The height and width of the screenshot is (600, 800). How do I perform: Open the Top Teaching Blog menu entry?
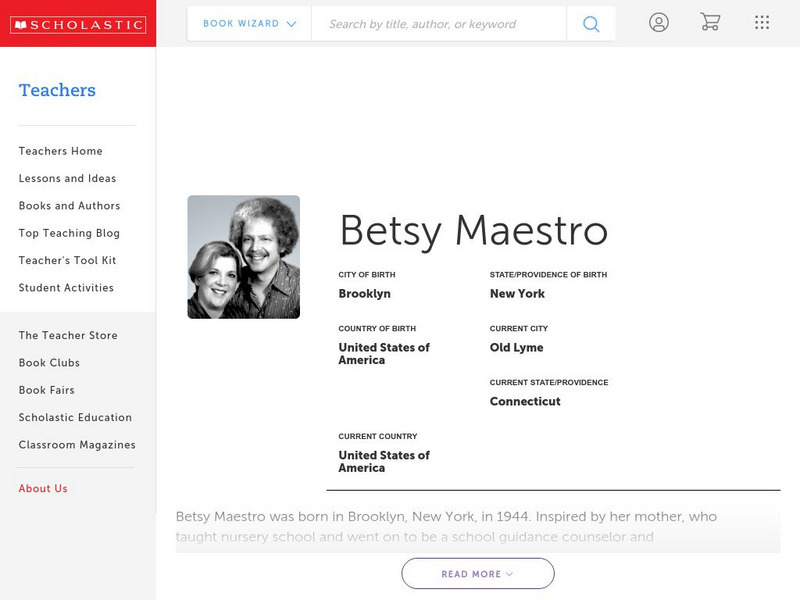point(68,233)
